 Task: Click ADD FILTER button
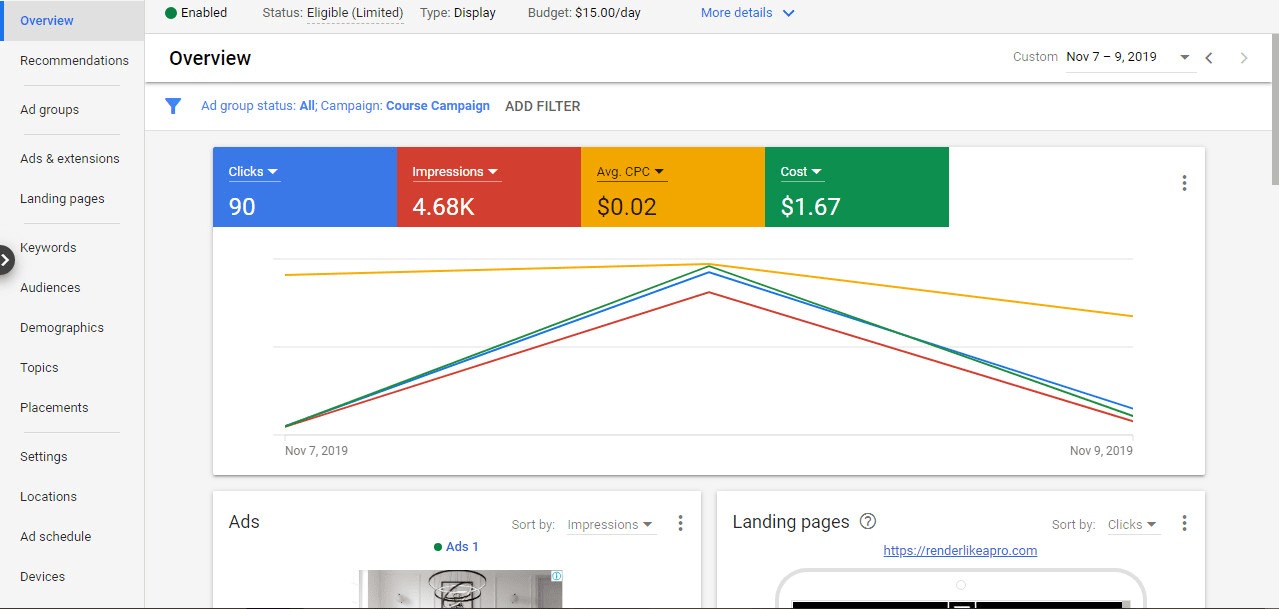coord(542,106)
